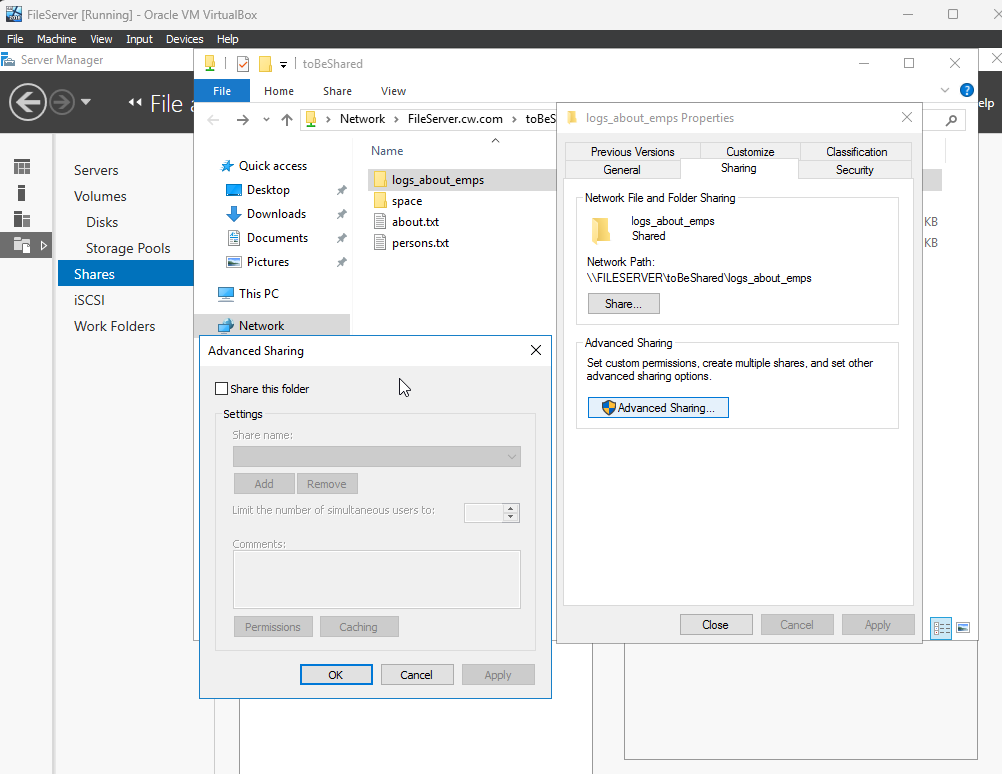
Task: Open the Security tab in Properties
Action: pyautogui.click(x=854, y=170)
